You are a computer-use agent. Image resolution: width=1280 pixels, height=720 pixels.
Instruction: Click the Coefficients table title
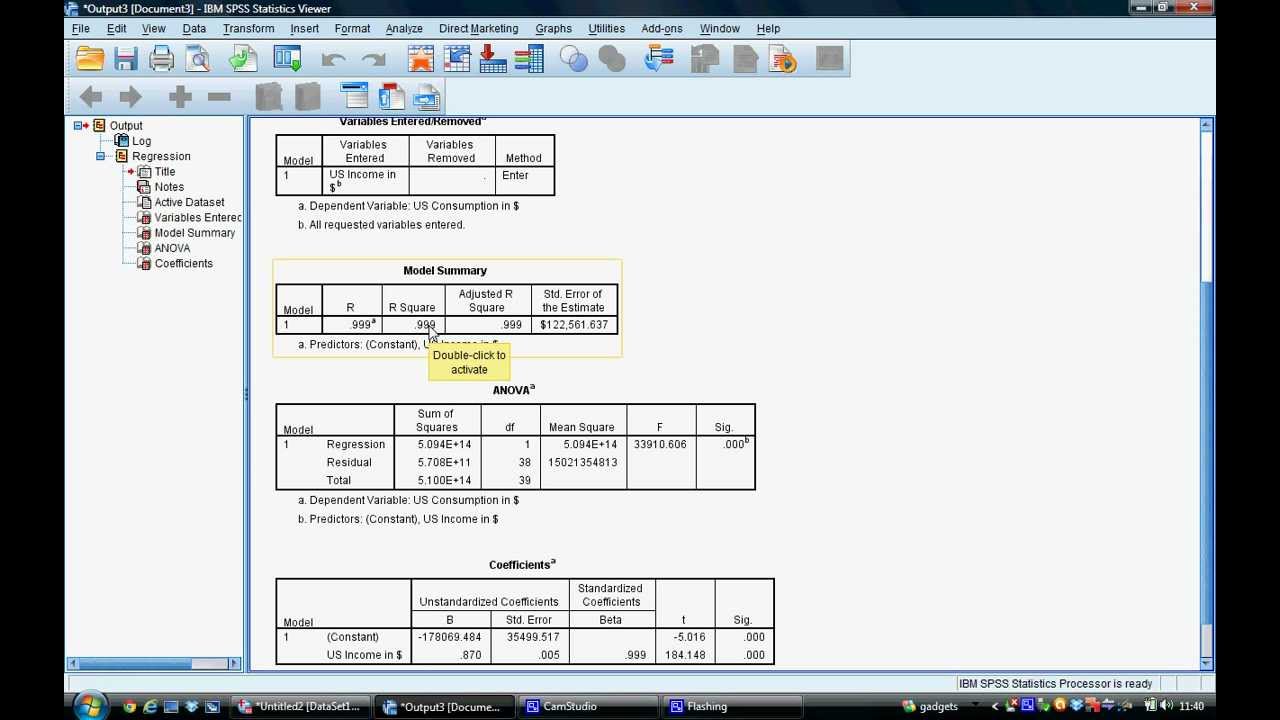coord(522,565)
